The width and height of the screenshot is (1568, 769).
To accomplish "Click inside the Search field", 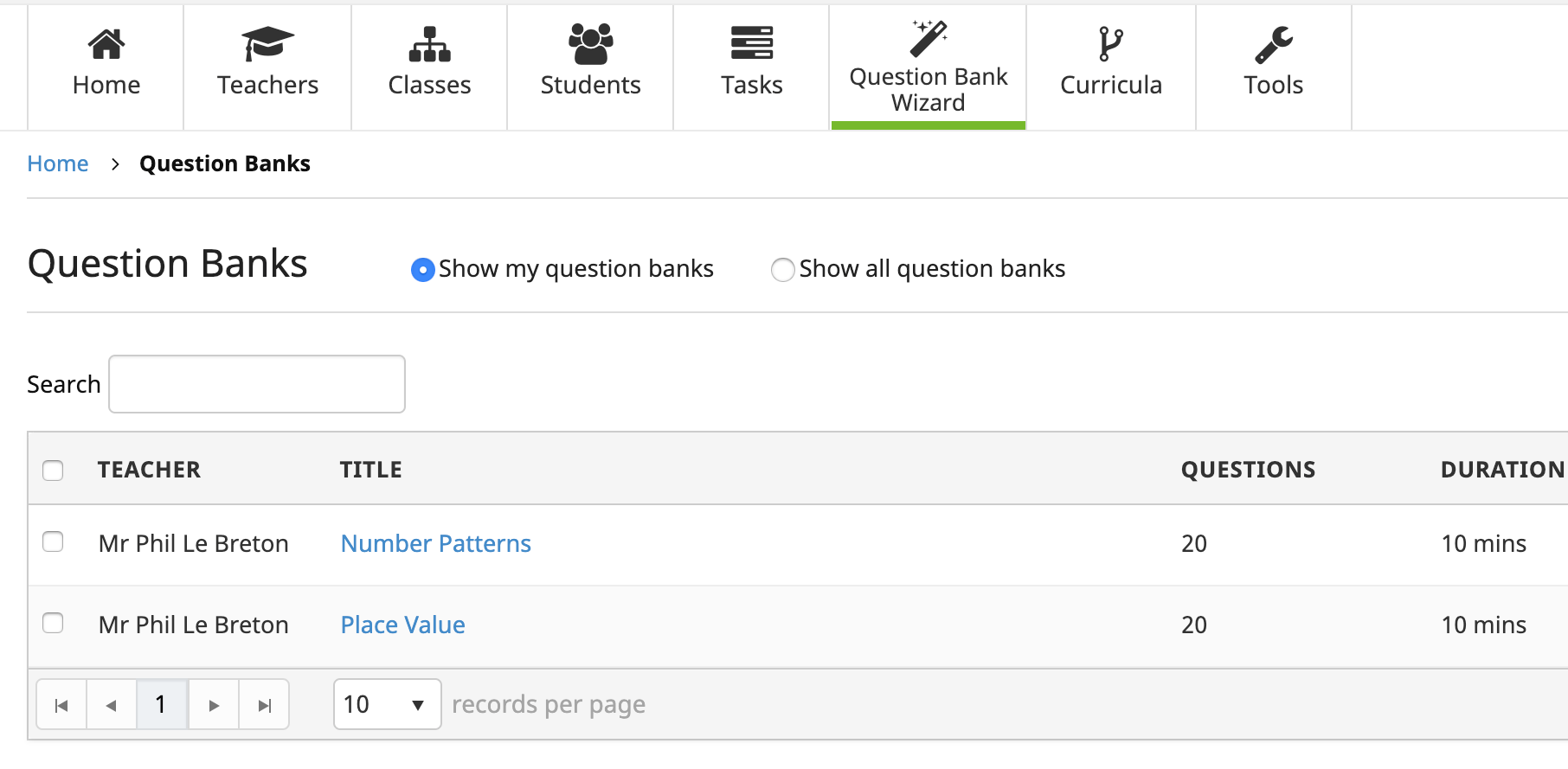I will click(256, 383).
